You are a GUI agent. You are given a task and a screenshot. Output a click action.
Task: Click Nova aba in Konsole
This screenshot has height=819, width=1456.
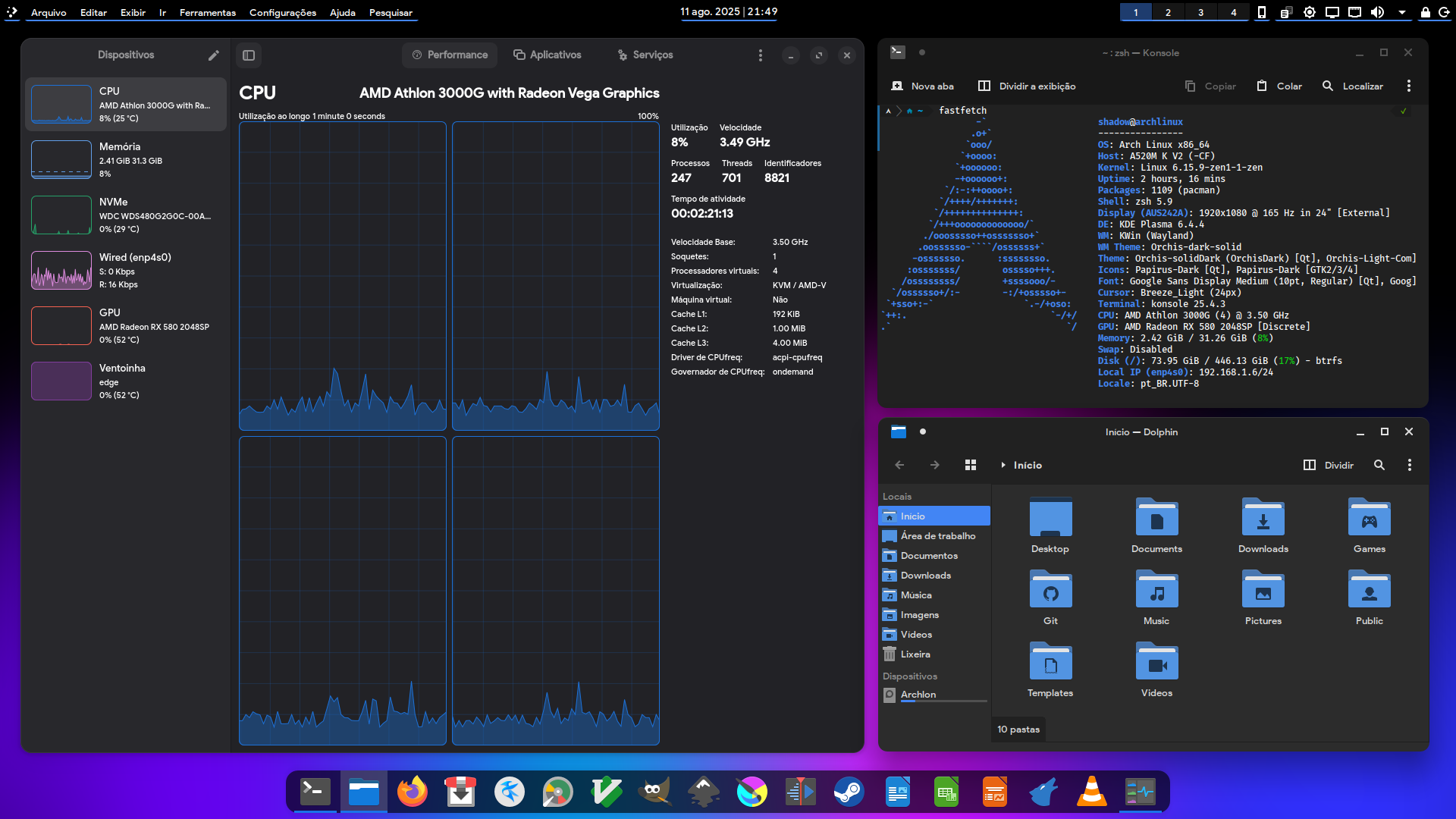922,86
